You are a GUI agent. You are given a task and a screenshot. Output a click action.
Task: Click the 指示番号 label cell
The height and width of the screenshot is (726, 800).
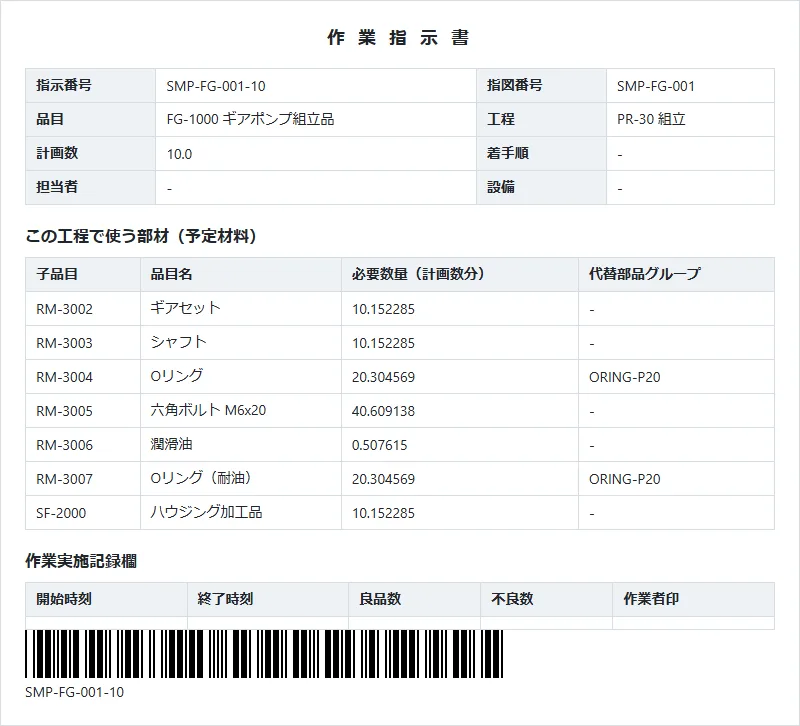pyautogui.click(x=90, y=86)
